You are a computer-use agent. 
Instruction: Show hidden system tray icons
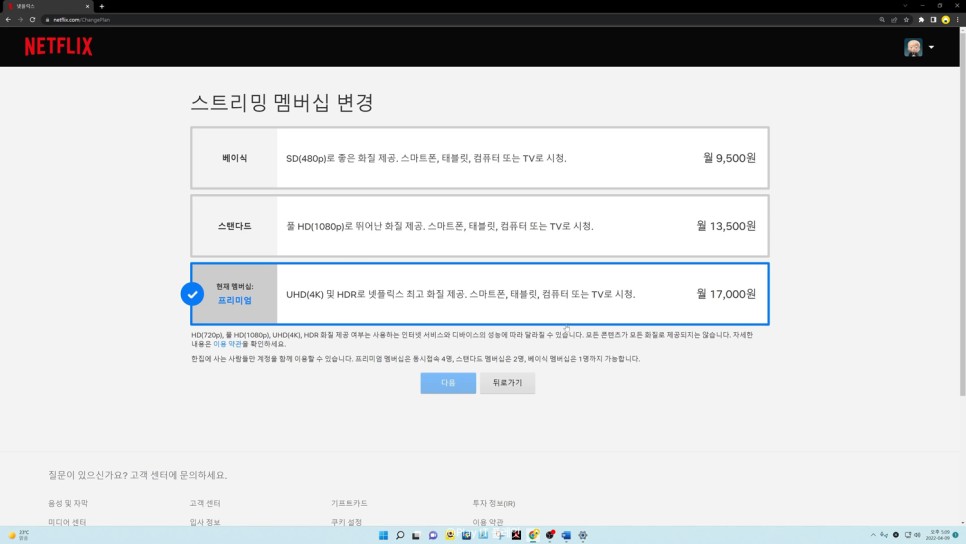[x=873, y=535]
